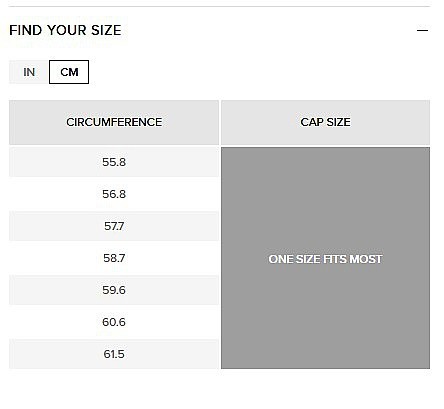Select the 57.7 circumference row
444x409 pixels.
tap(114, 226)
